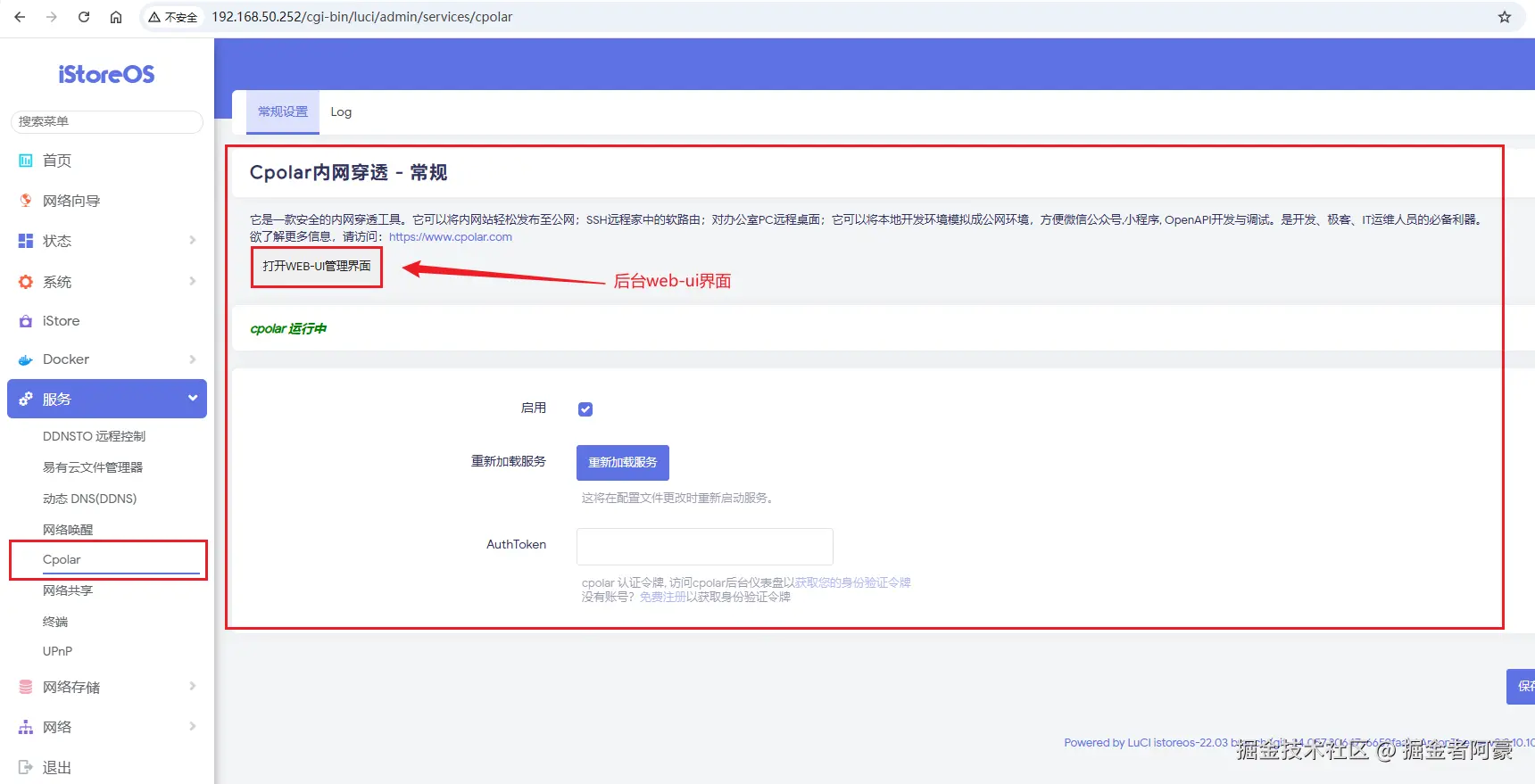The width and height of the screenshot is (1535, 784).
Task: Open DDNSTO 远程控制 in the services list
Action: [x=94, y=436]
